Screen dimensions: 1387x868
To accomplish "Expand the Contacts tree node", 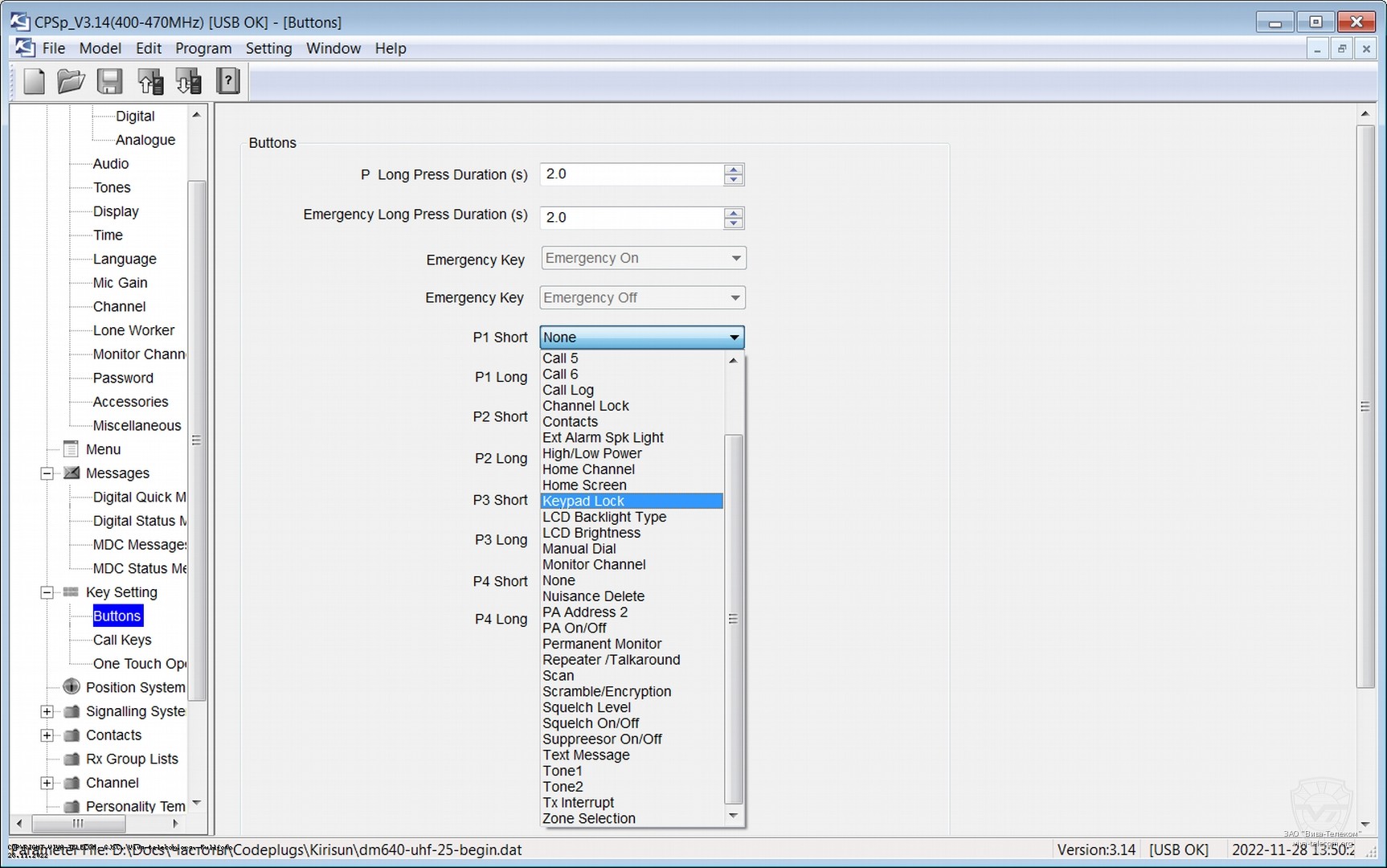I will (47, 735).
